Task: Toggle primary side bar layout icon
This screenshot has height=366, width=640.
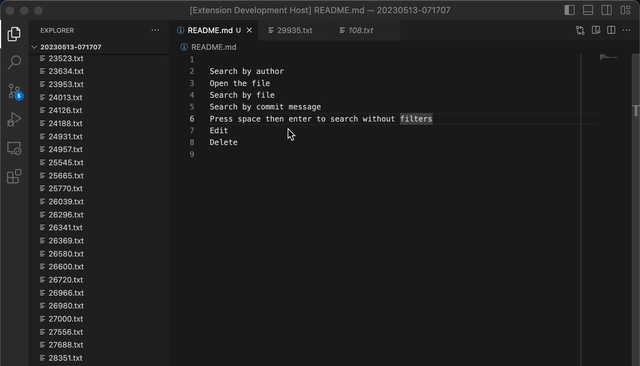Action: click(x=569, y=10)
